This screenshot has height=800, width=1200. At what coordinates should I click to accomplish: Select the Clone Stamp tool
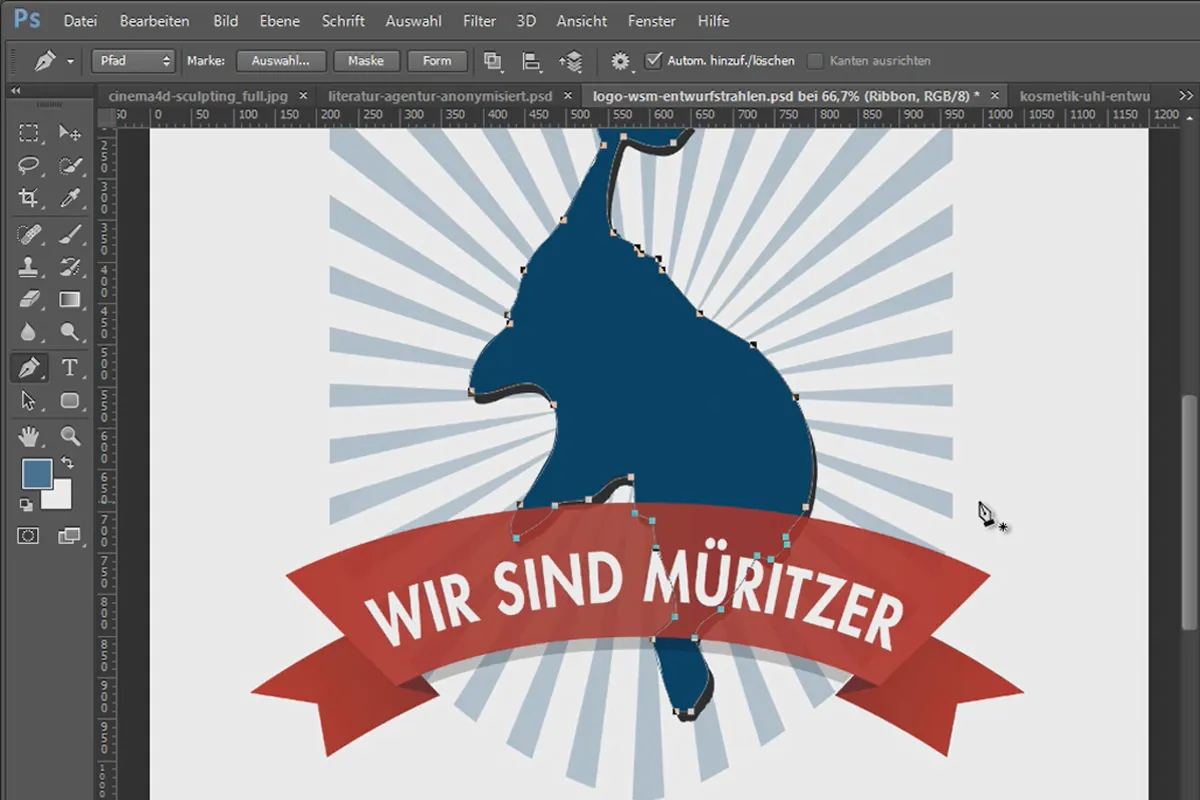29,267
